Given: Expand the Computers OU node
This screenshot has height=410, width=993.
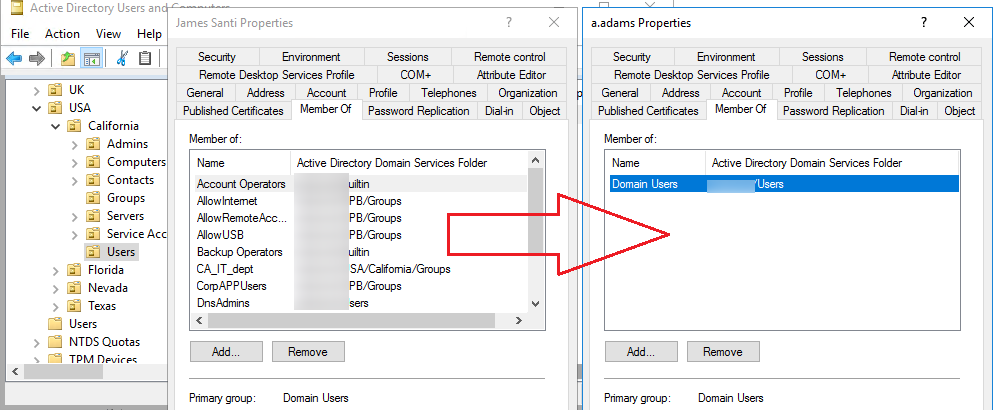Looking at the screenshot, I should pos(75,162).
